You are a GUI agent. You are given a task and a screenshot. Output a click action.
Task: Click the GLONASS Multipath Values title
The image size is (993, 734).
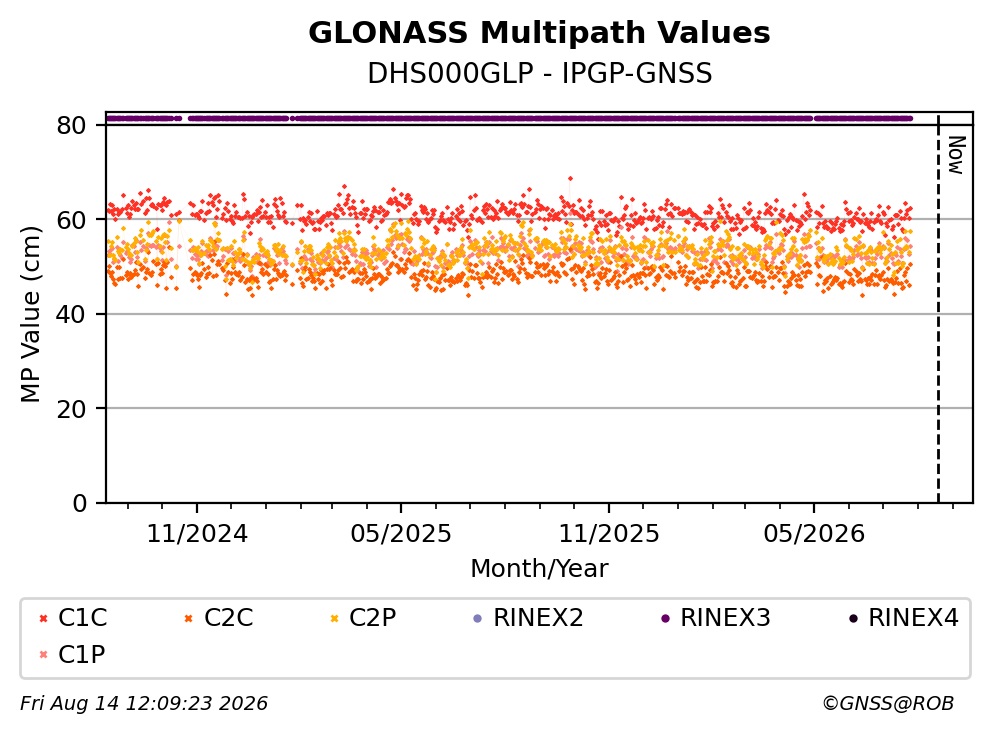click(539, 32)
